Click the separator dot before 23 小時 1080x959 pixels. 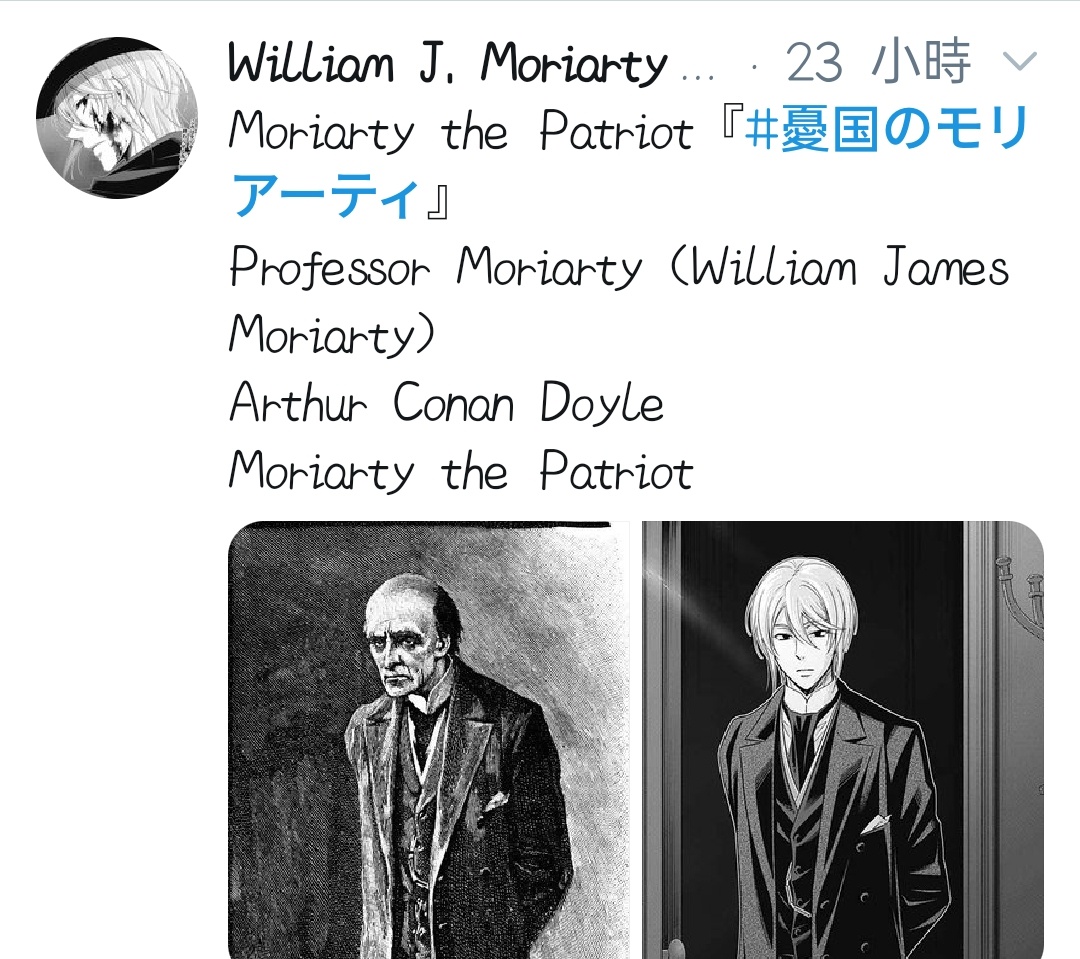(x=755, y=68)
